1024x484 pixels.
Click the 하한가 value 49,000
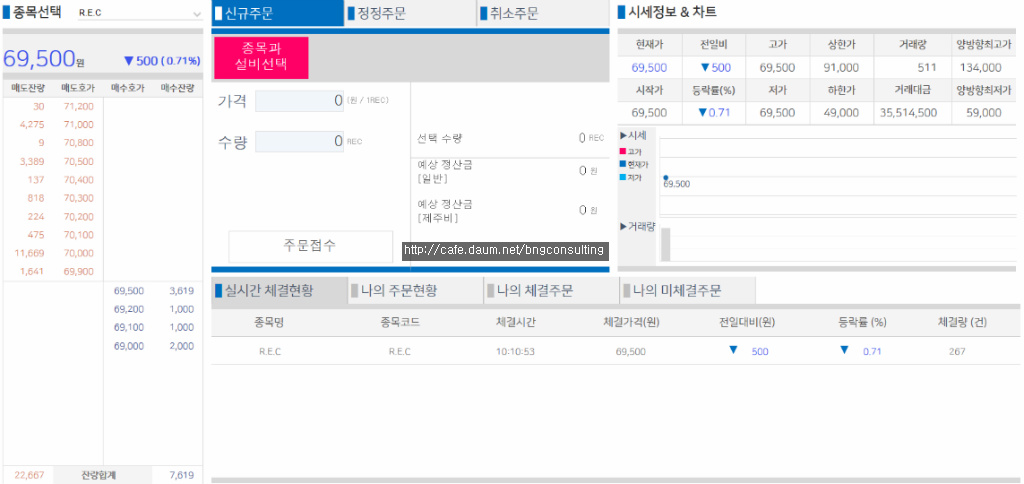841,112
